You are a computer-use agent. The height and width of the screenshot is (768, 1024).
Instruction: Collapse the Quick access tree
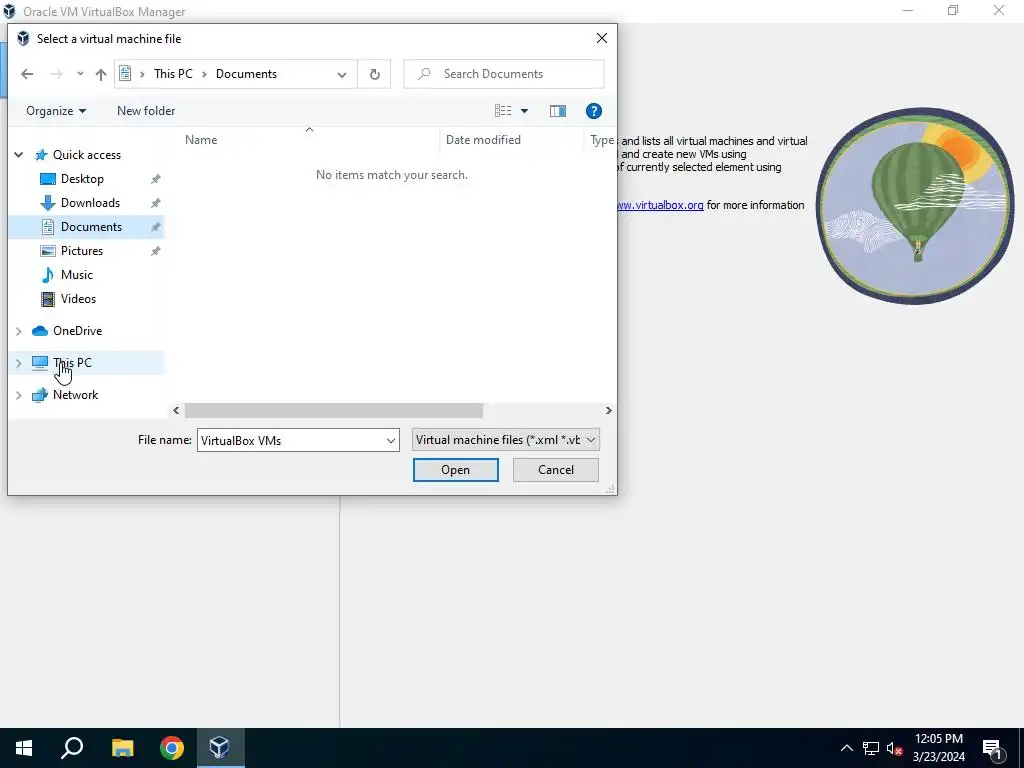point(19,155)
